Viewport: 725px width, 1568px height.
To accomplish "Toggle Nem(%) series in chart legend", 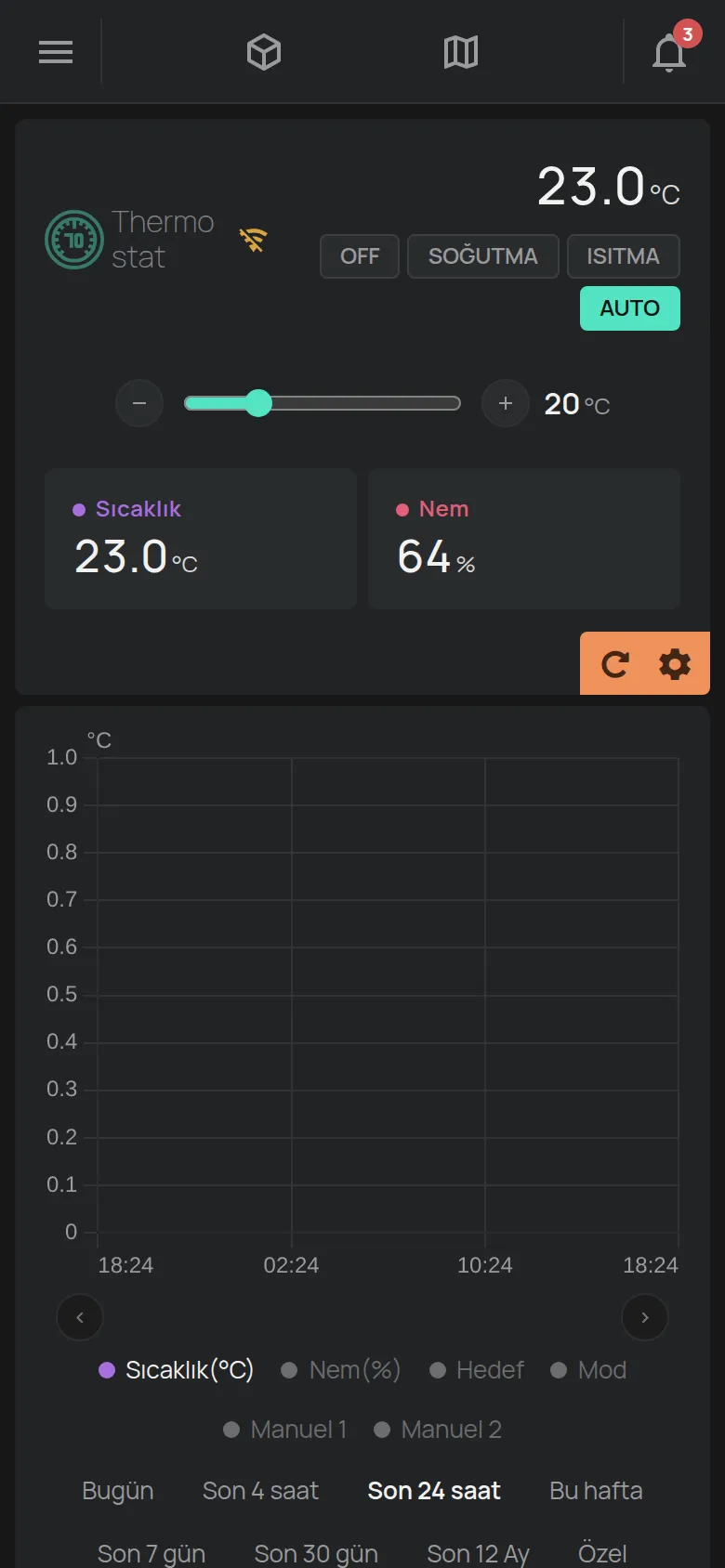I will coord(341,1370).
